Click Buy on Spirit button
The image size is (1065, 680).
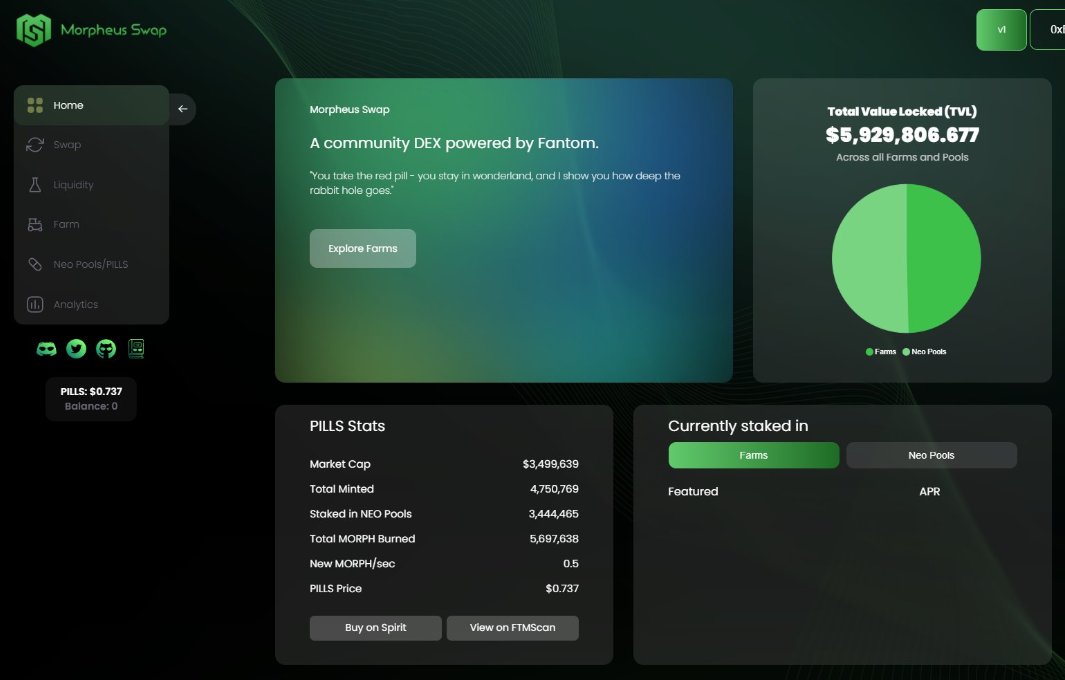coord(376,628)
